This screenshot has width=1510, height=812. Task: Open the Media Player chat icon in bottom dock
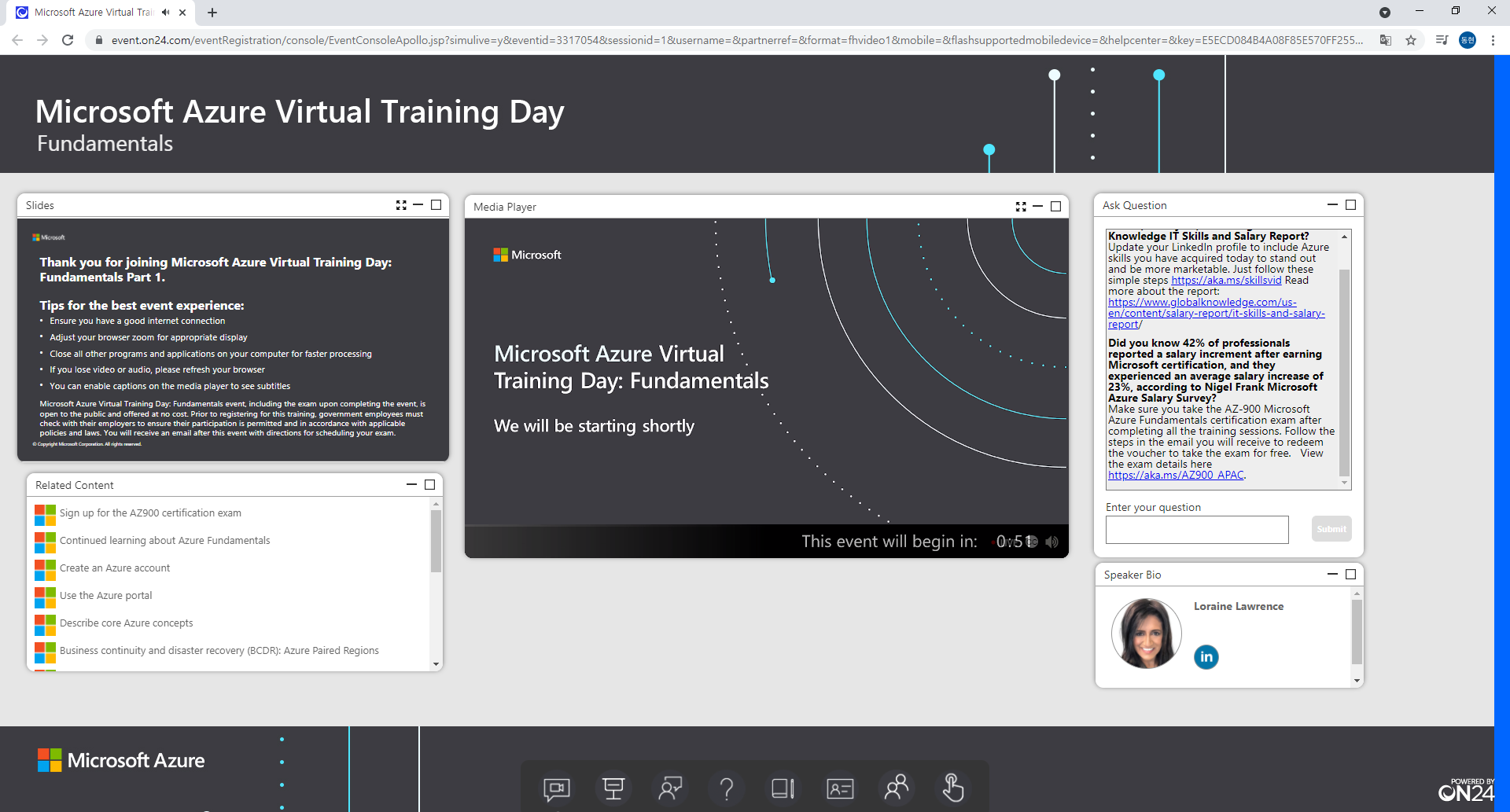(557, 788)
